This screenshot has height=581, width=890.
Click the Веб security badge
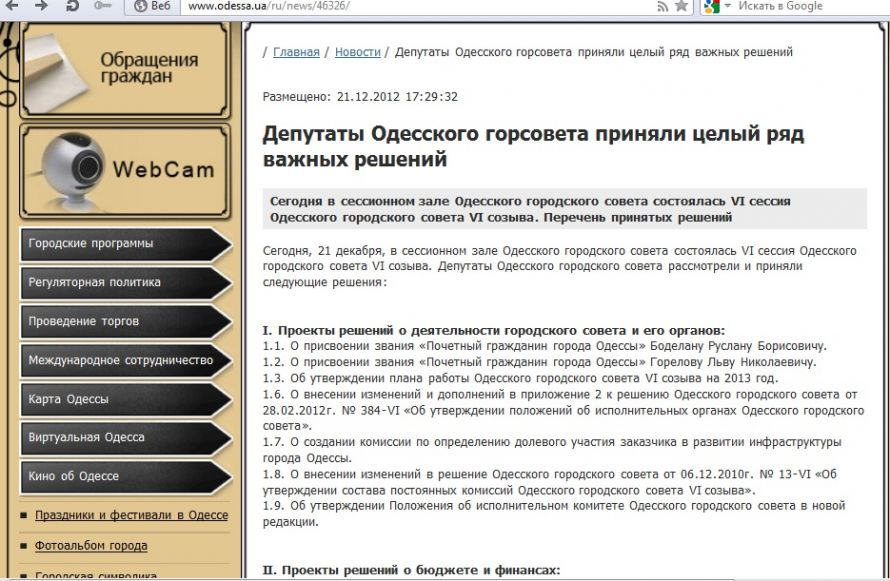(x=153, y=6)
